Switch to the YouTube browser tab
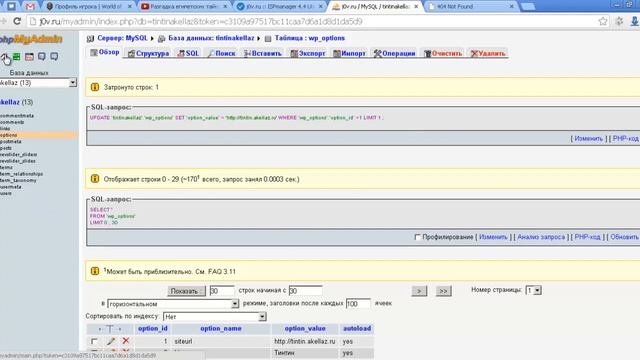 tap(184, 7)
